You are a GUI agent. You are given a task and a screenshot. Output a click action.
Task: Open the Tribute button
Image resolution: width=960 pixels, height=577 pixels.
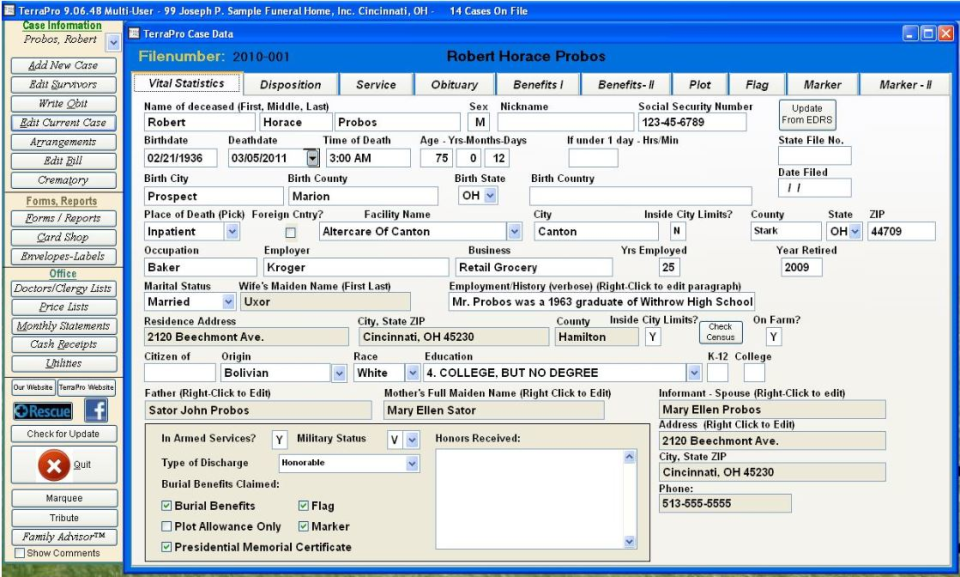coord(64,518)
